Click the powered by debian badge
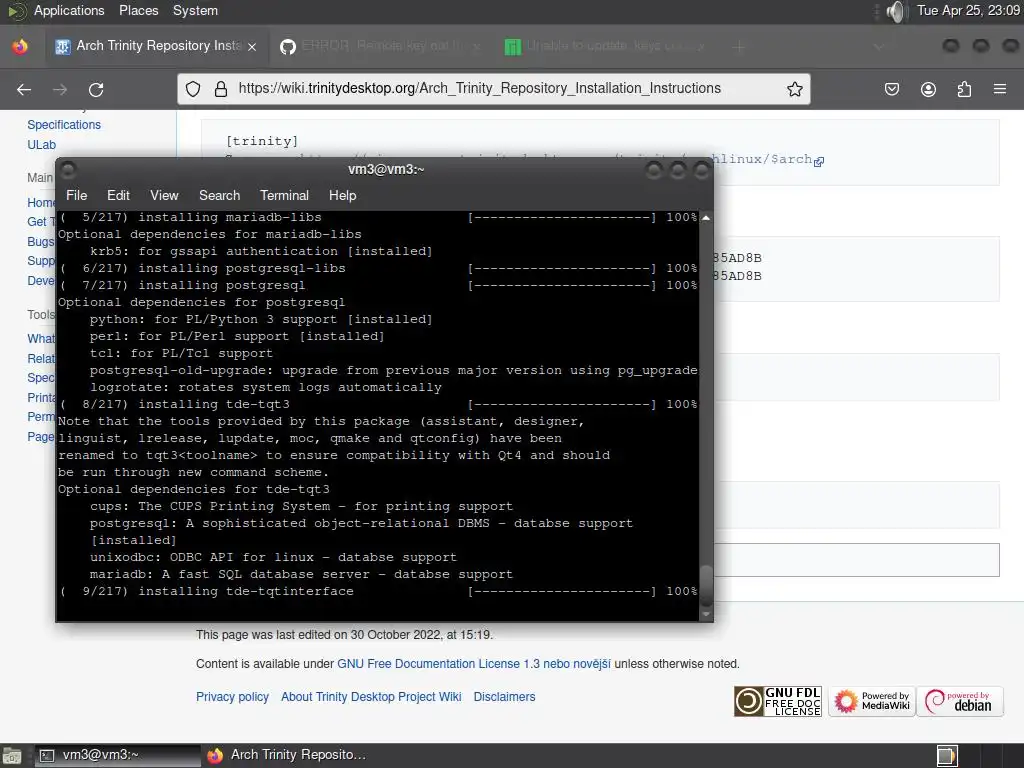 pos(960,701)
